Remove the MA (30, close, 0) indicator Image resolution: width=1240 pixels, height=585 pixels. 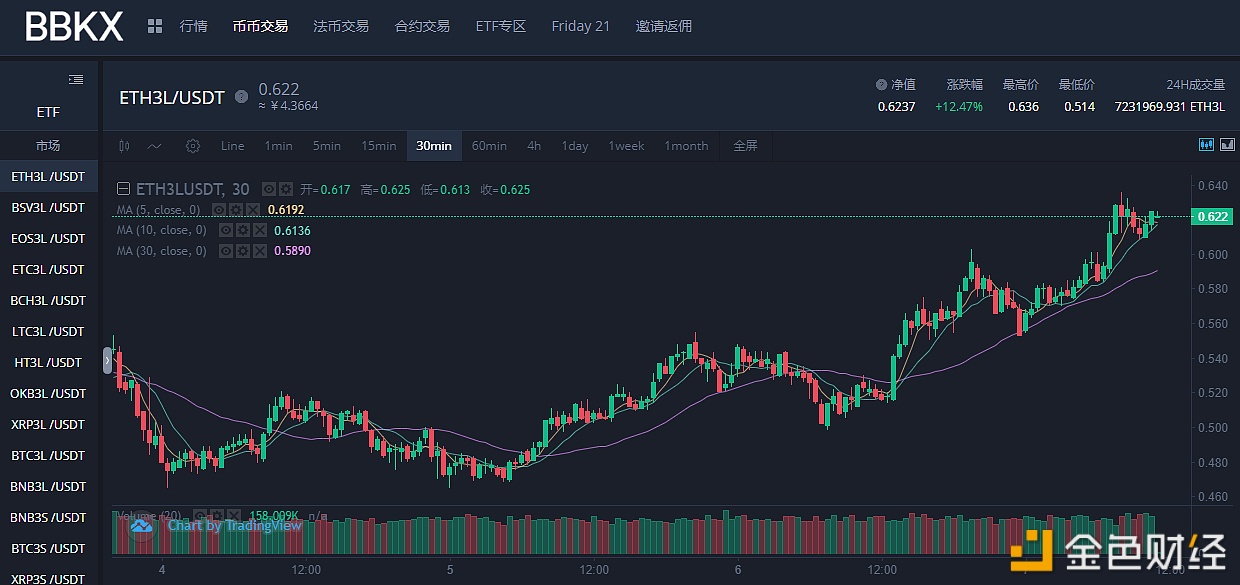260,251
